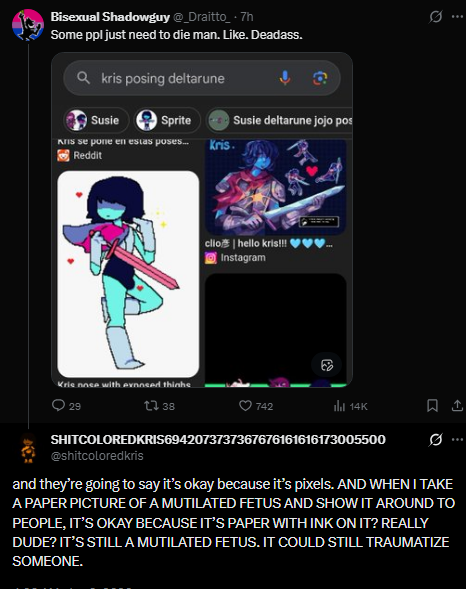Click the reply icon with 29 comments
The height and width of the screenshot is (589, 466).
pyautogui.click(x=58, y=405)
